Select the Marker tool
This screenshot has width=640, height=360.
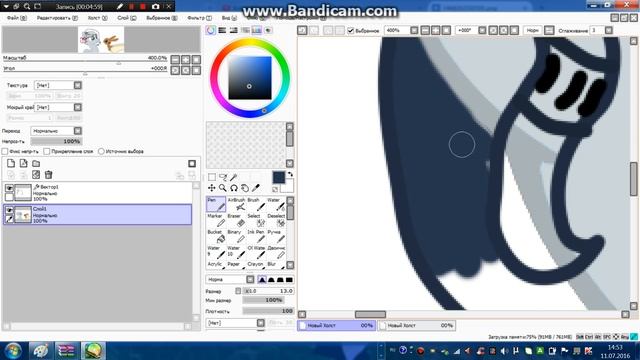click(x=216, y=220)
